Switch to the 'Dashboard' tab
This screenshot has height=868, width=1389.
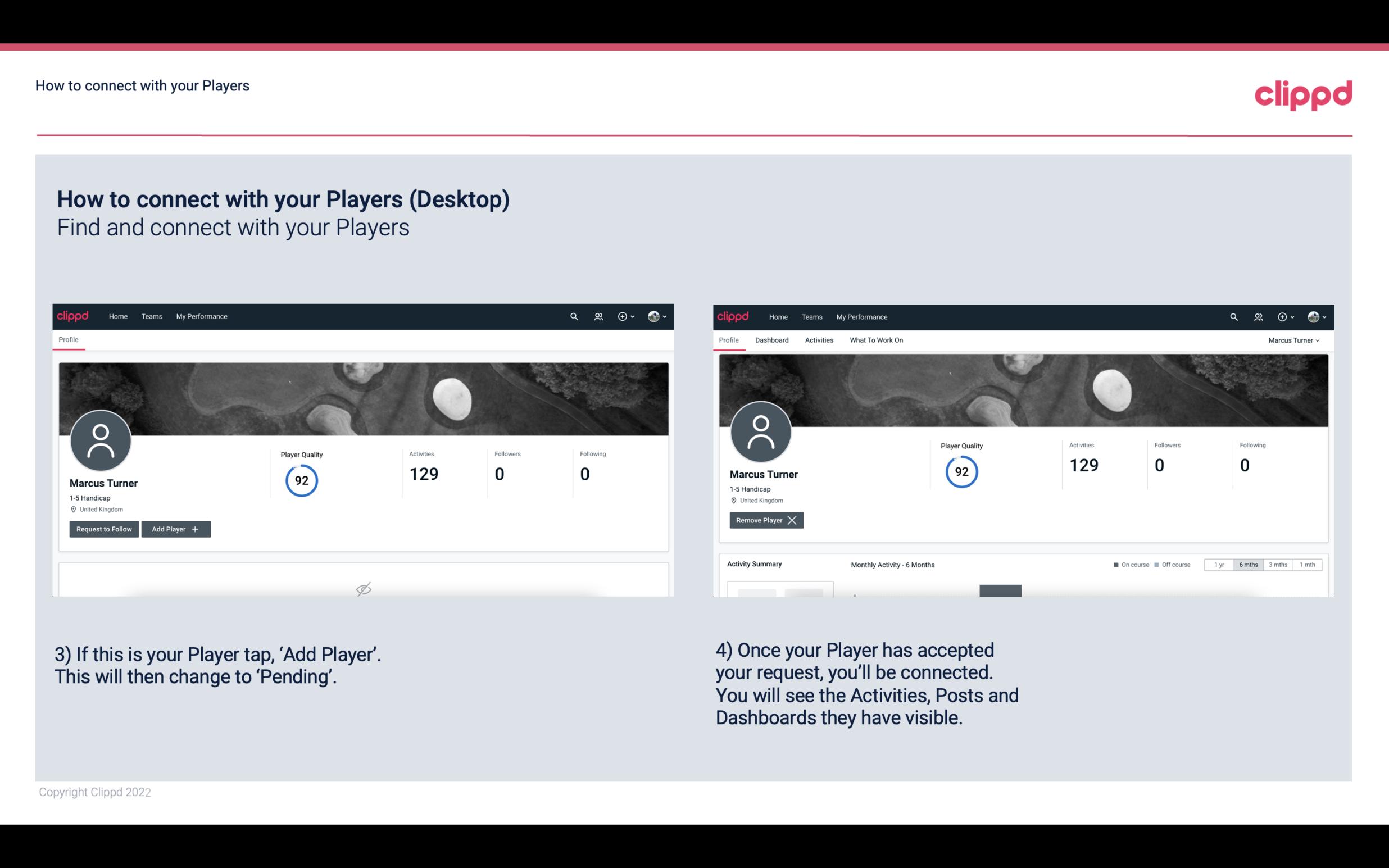point(771,340)
